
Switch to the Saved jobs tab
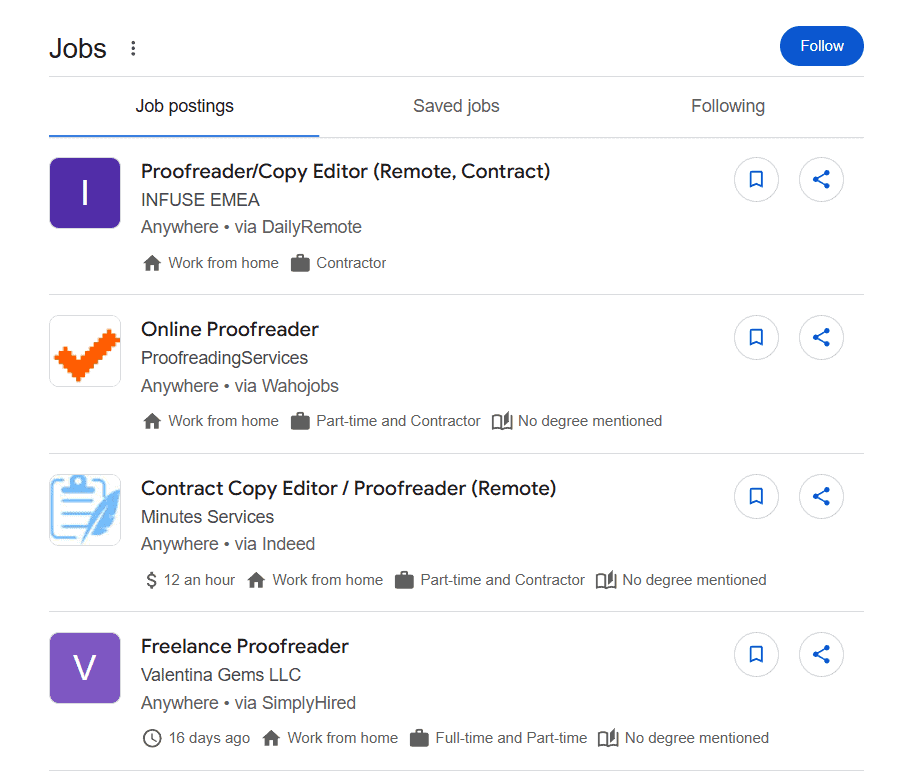[456, 106]
